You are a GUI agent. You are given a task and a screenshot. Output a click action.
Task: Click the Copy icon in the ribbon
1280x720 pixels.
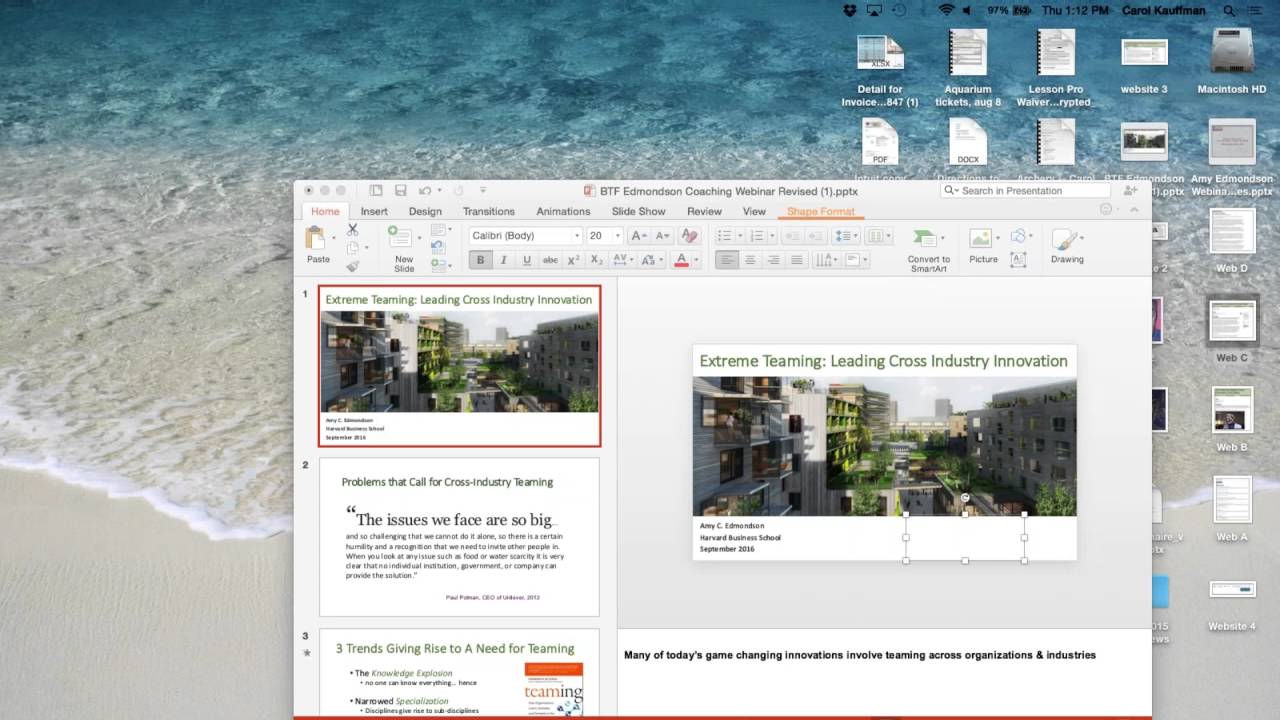pos(353,248)
